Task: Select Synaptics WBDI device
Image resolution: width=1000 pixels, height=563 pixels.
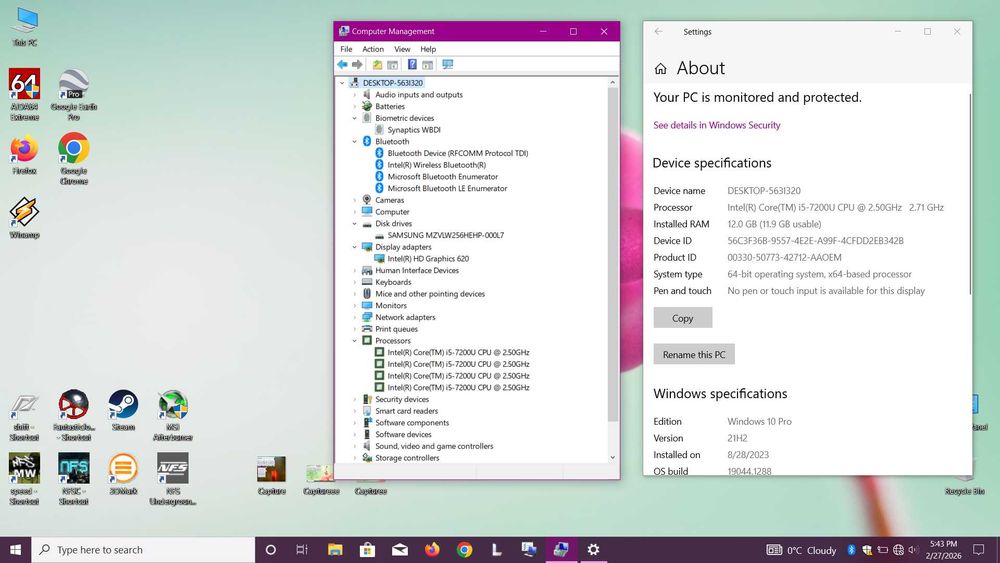Action: point(414,129)
